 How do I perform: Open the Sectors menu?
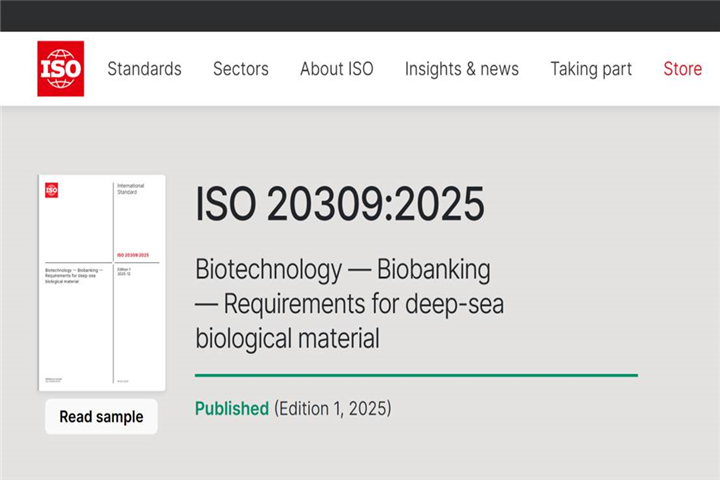(240, 69)
